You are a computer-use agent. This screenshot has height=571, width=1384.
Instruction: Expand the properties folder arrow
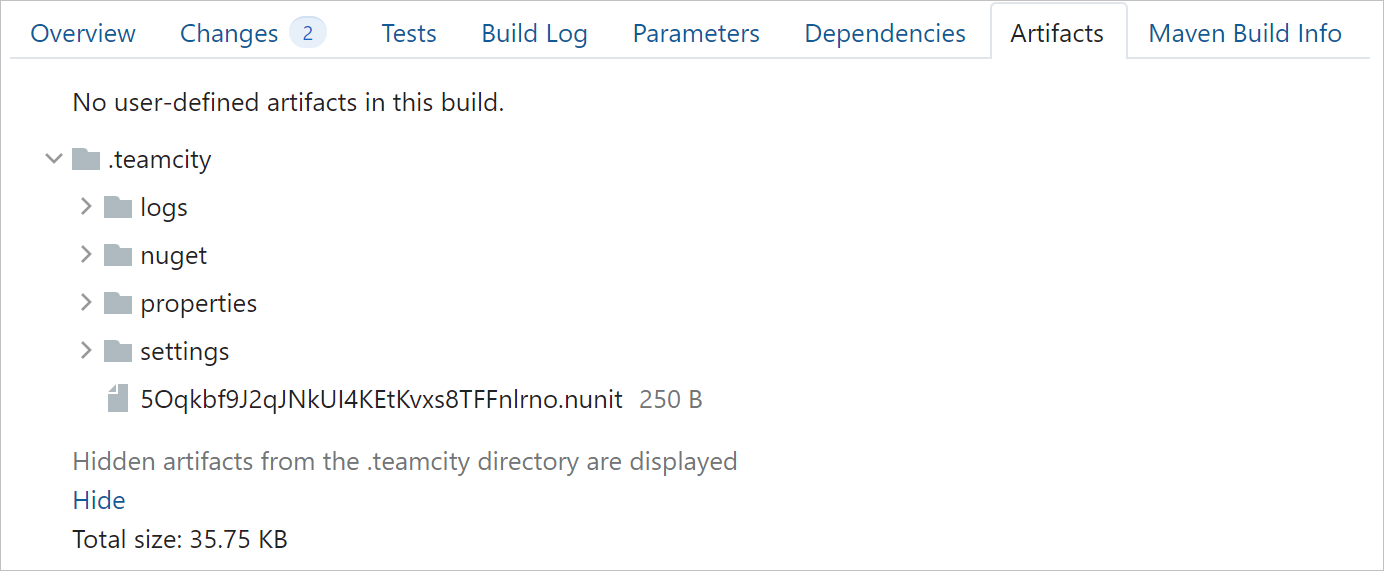tap(86, 304)
